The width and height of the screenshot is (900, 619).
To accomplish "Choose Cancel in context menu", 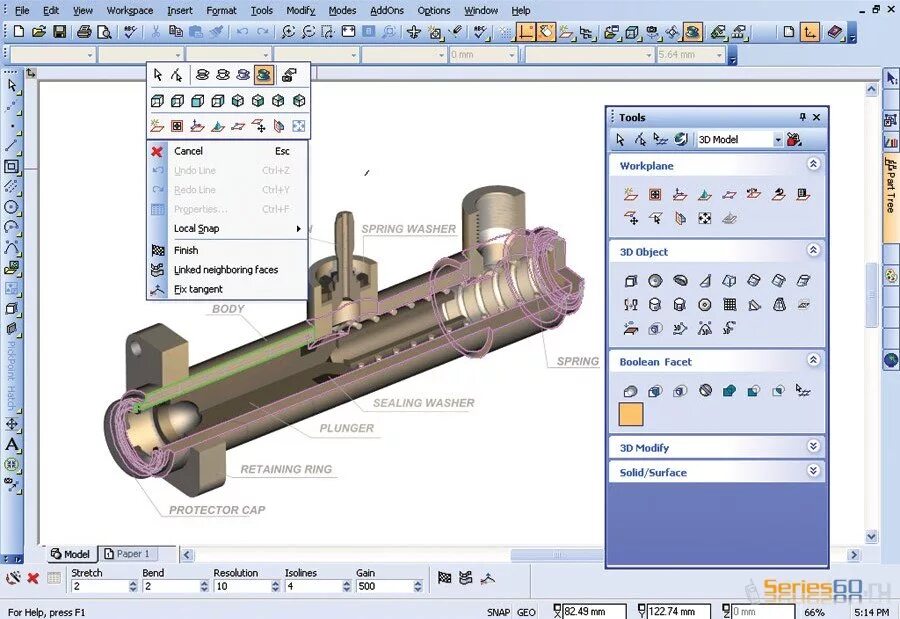I will click(227, 151).
